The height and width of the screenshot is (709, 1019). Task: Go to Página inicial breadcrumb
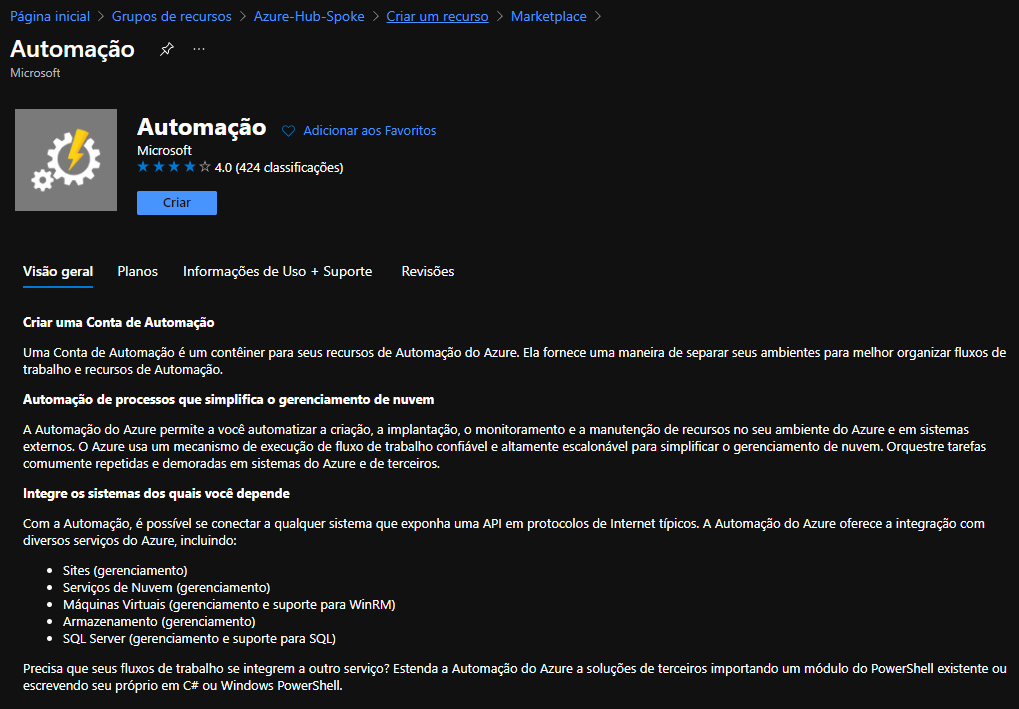coord(50,17)
